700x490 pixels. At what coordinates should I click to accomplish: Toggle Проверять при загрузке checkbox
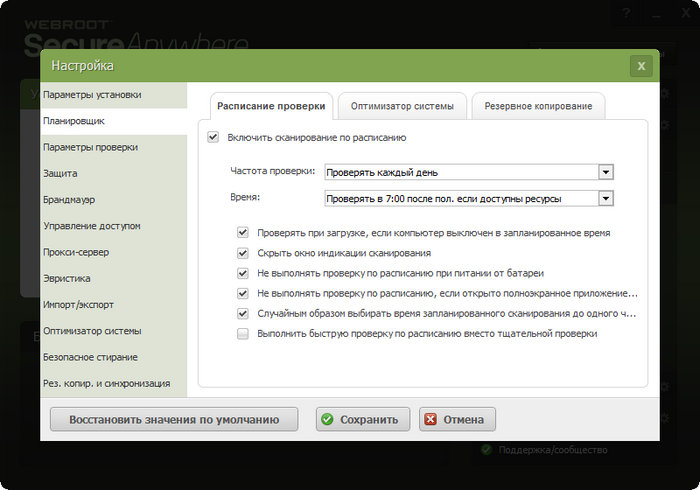point(243,233)
